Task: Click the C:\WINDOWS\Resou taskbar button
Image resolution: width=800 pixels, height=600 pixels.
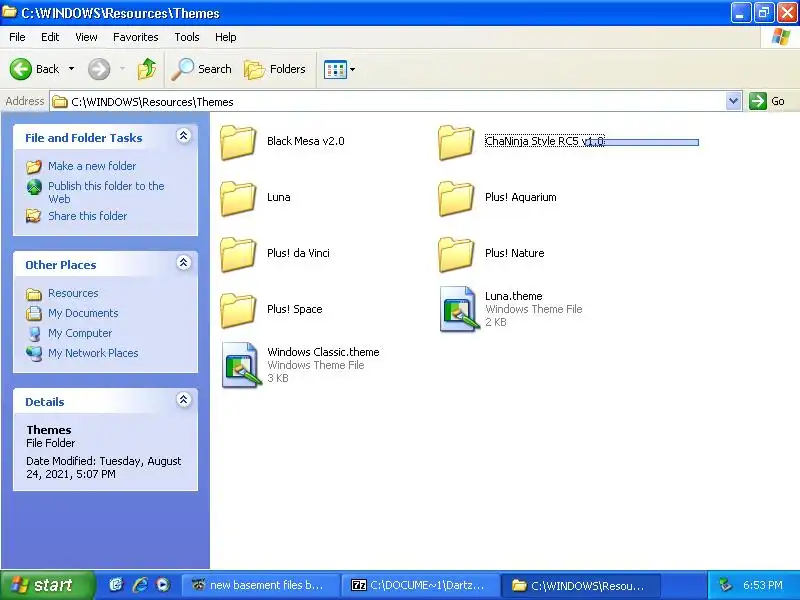Action: pos(581,585)
